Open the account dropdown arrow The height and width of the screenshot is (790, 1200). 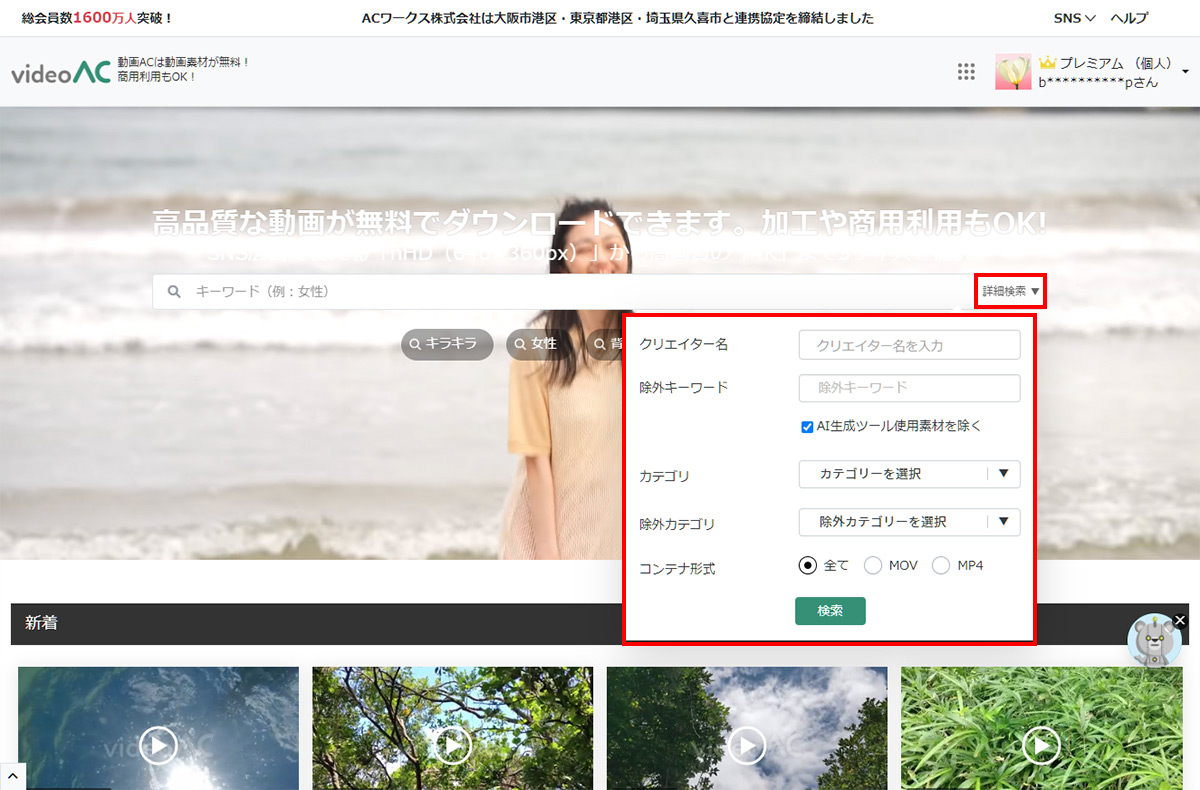click(x=1186, y=72)
